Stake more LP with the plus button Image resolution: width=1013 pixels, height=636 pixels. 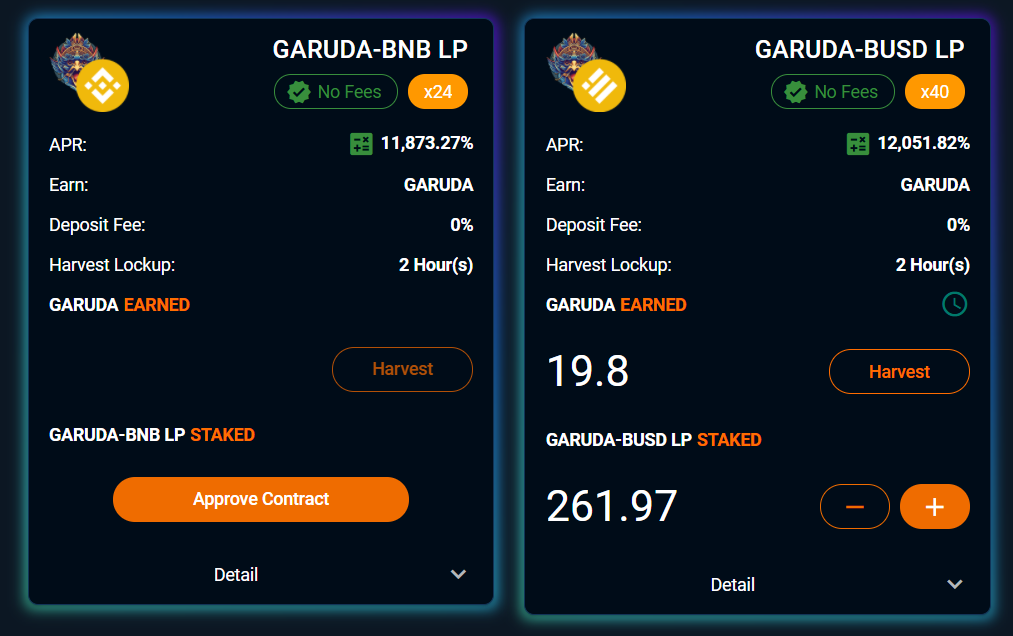coord(935,507)
